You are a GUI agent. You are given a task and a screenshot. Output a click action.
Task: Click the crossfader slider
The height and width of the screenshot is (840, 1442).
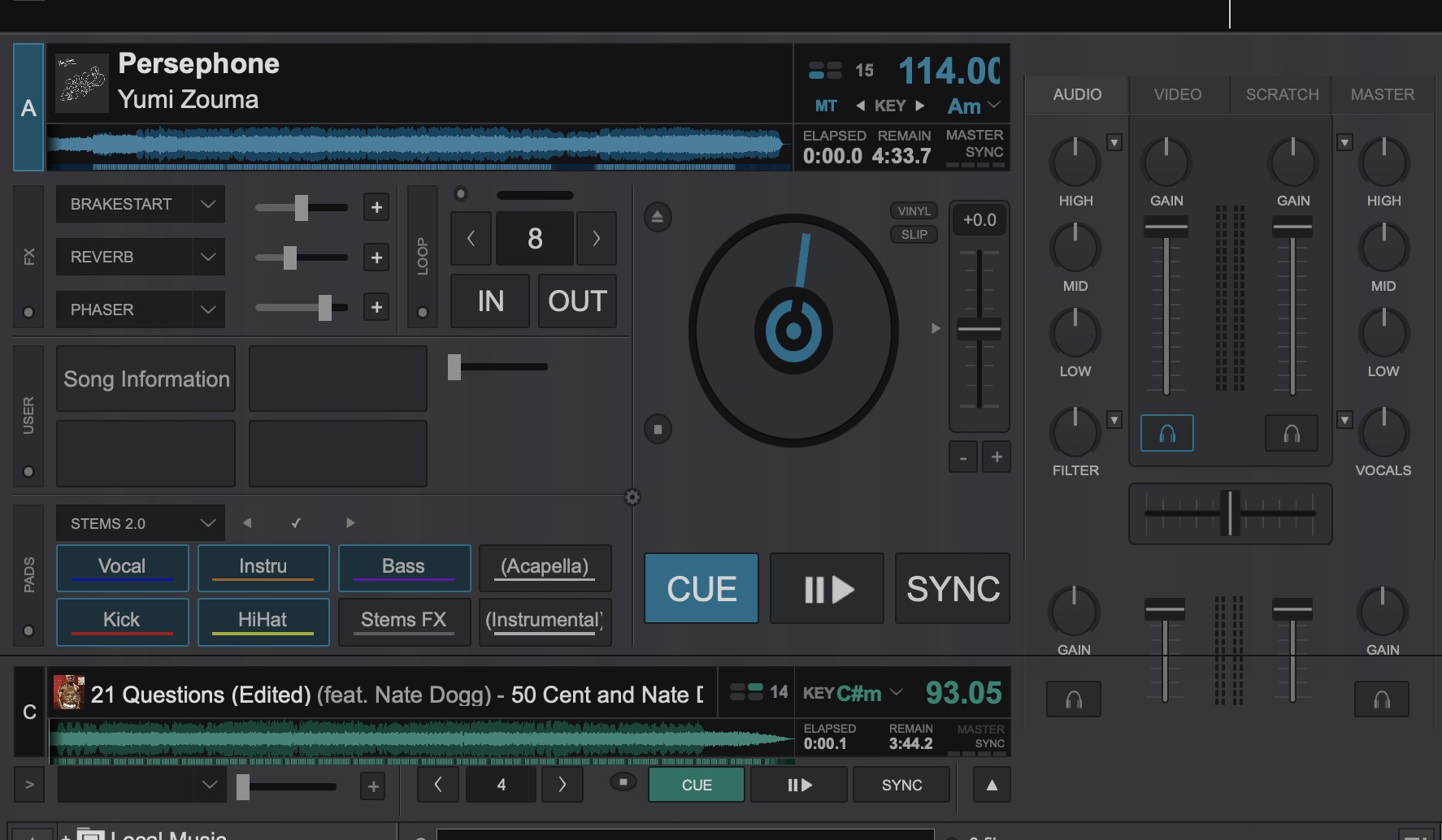pyautogui.click(x=1230, y=513)
